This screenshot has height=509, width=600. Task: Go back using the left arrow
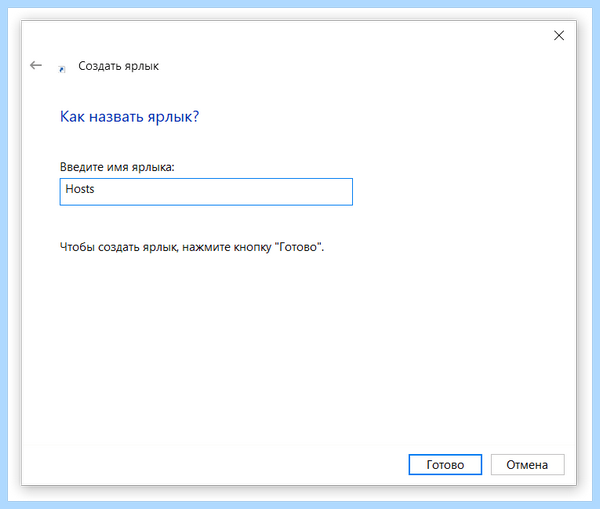pos(36,65)
